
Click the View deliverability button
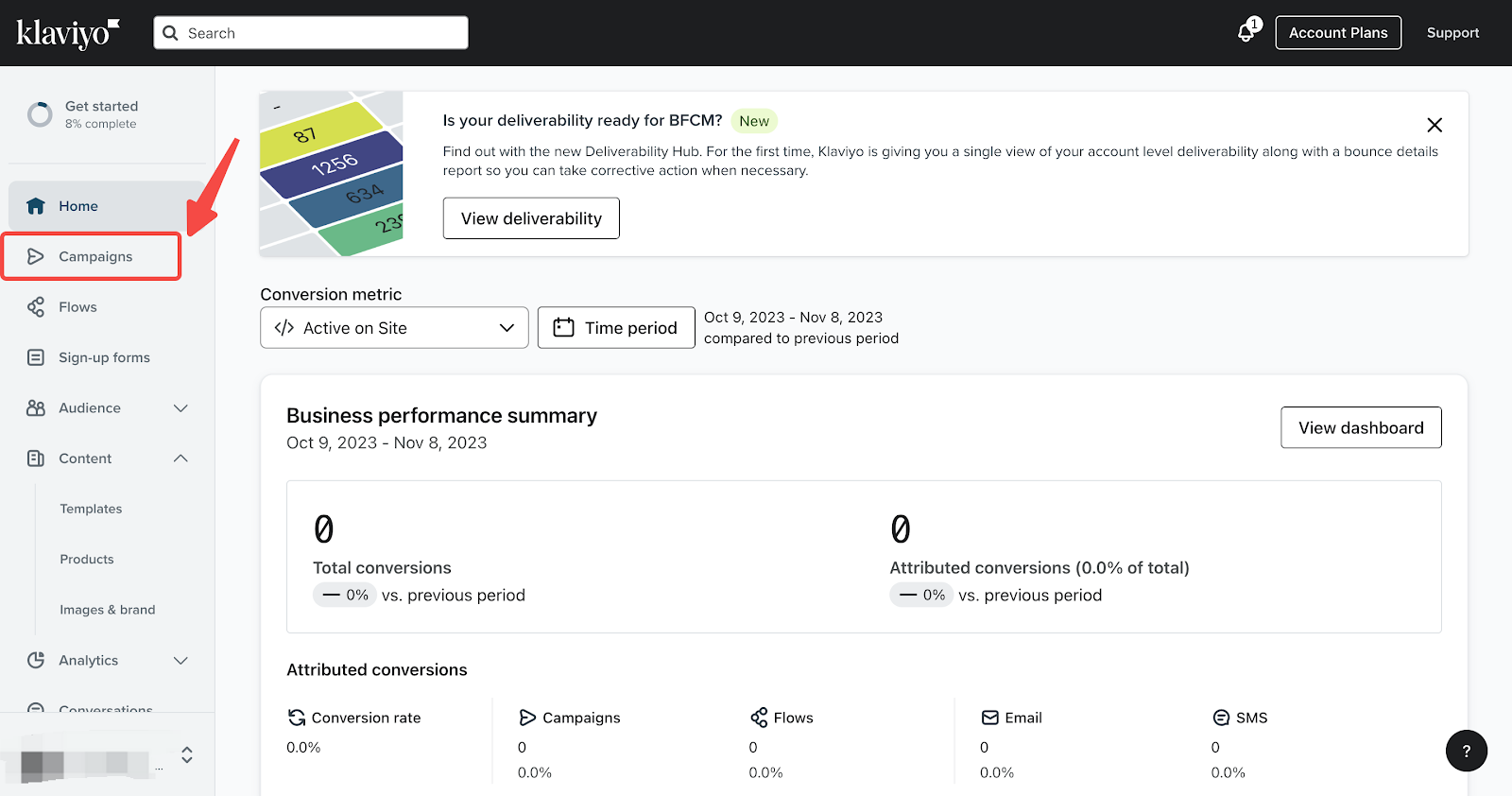pos(531,218)
